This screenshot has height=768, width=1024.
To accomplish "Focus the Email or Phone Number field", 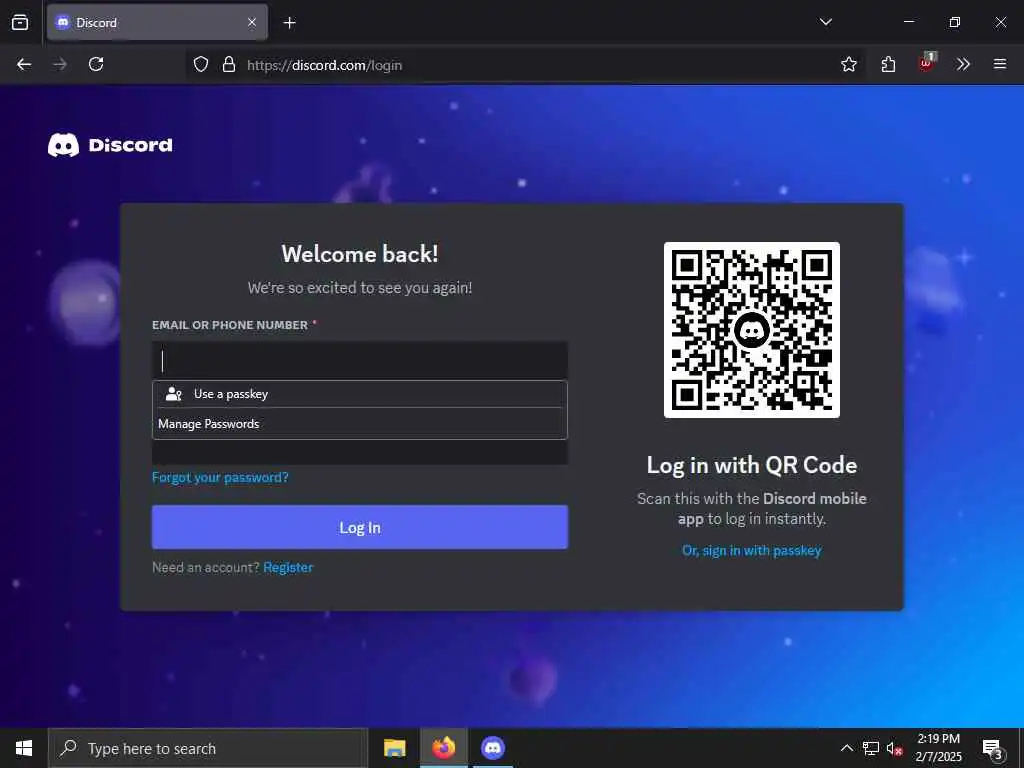I will pyautogui.click(x=360, y=360).
